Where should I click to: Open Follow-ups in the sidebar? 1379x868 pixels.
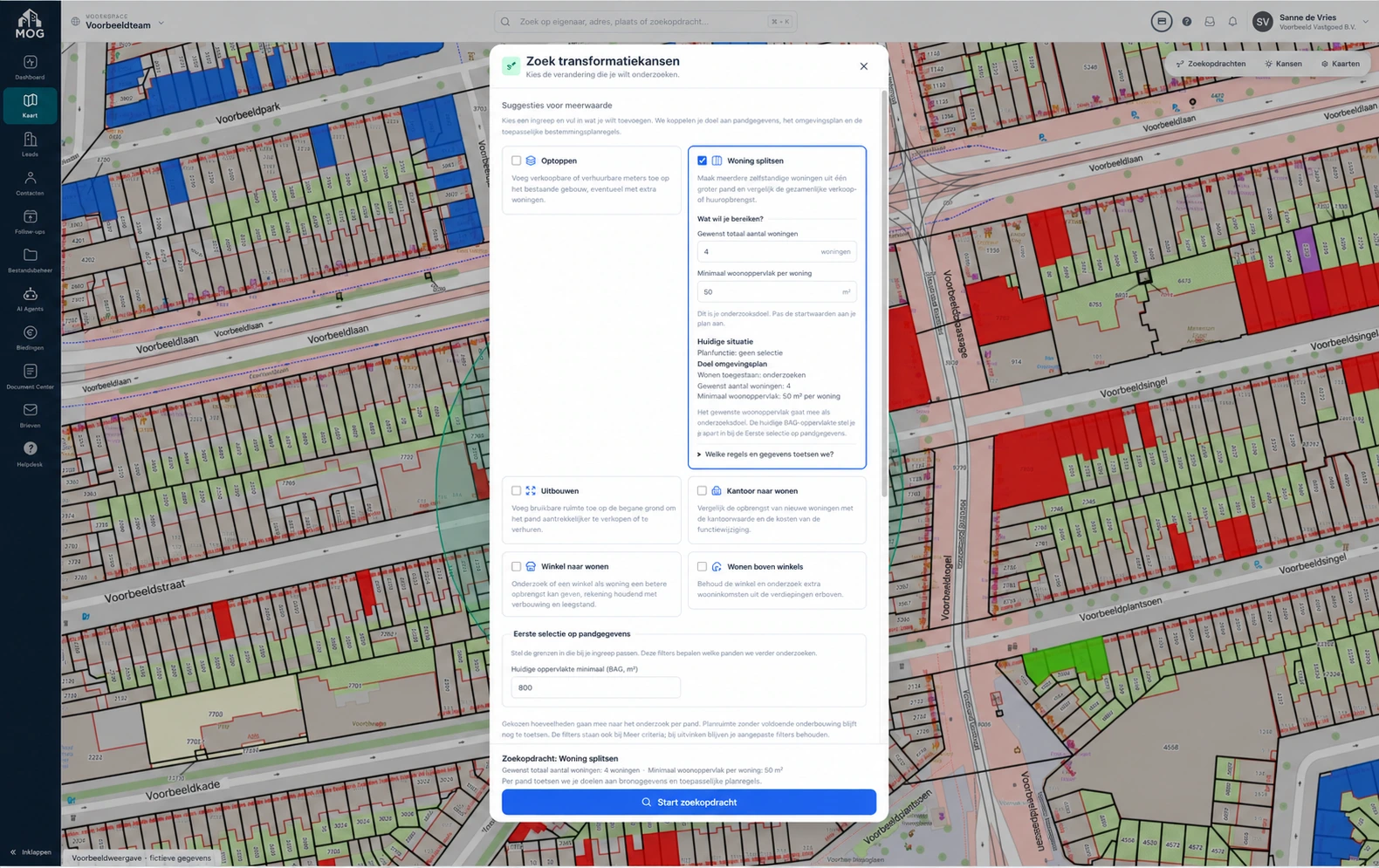tap(30, 222)
